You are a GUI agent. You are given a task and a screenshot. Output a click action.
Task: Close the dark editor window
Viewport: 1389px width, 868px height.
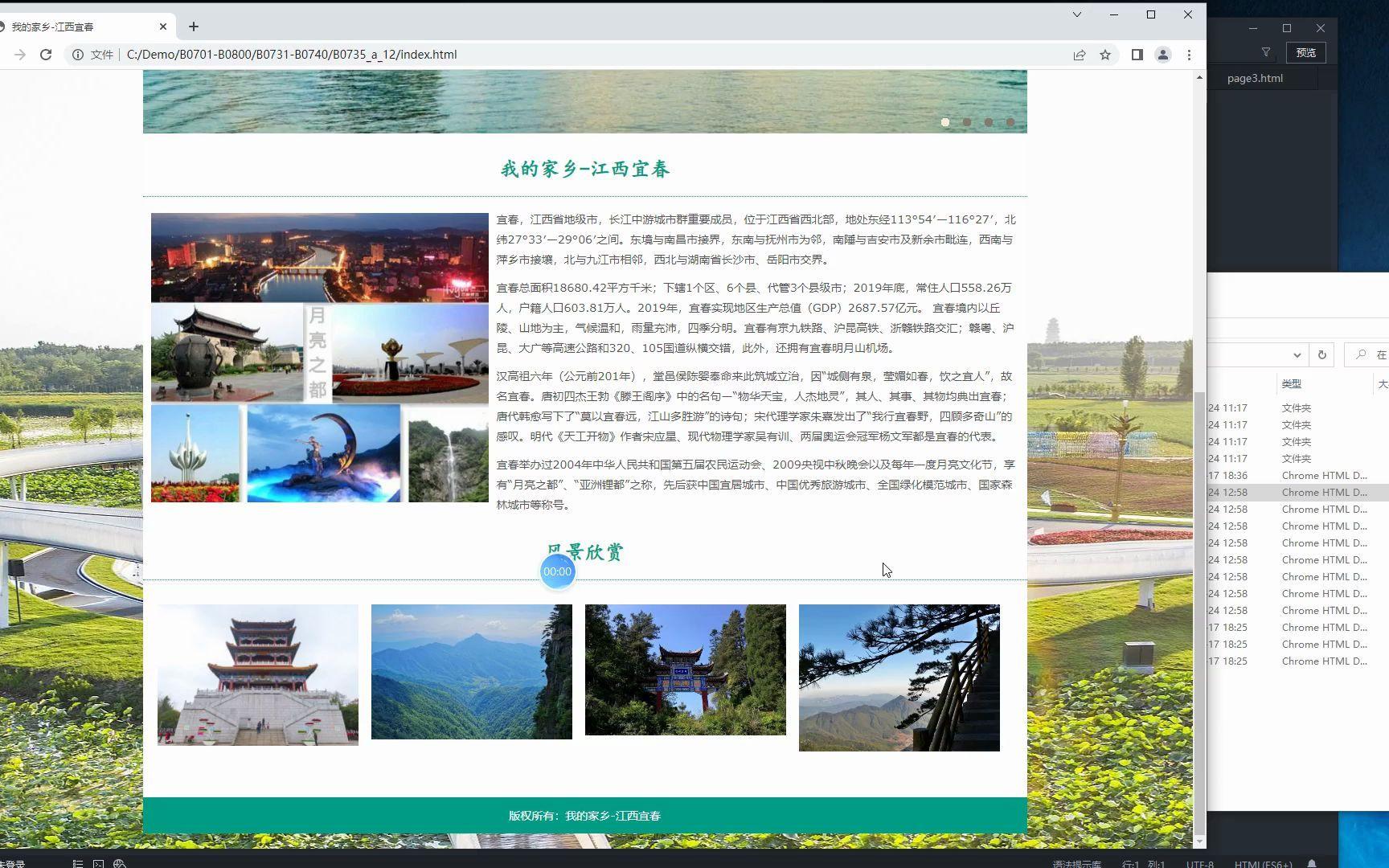click(x=1321, y=28)
